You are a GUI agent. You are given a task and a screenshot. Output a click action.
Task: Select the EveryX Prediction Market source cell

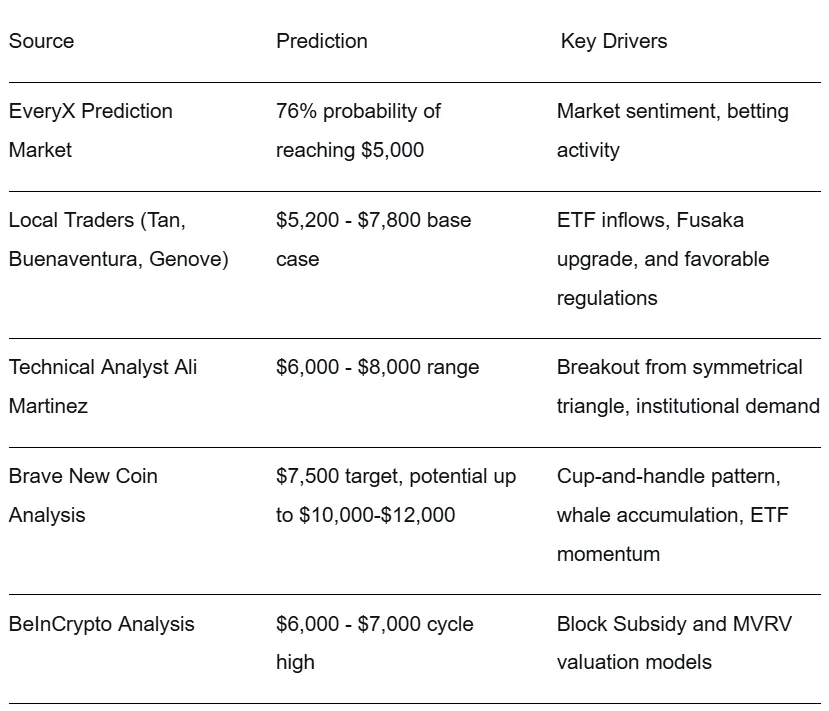(x=90, y=130)
